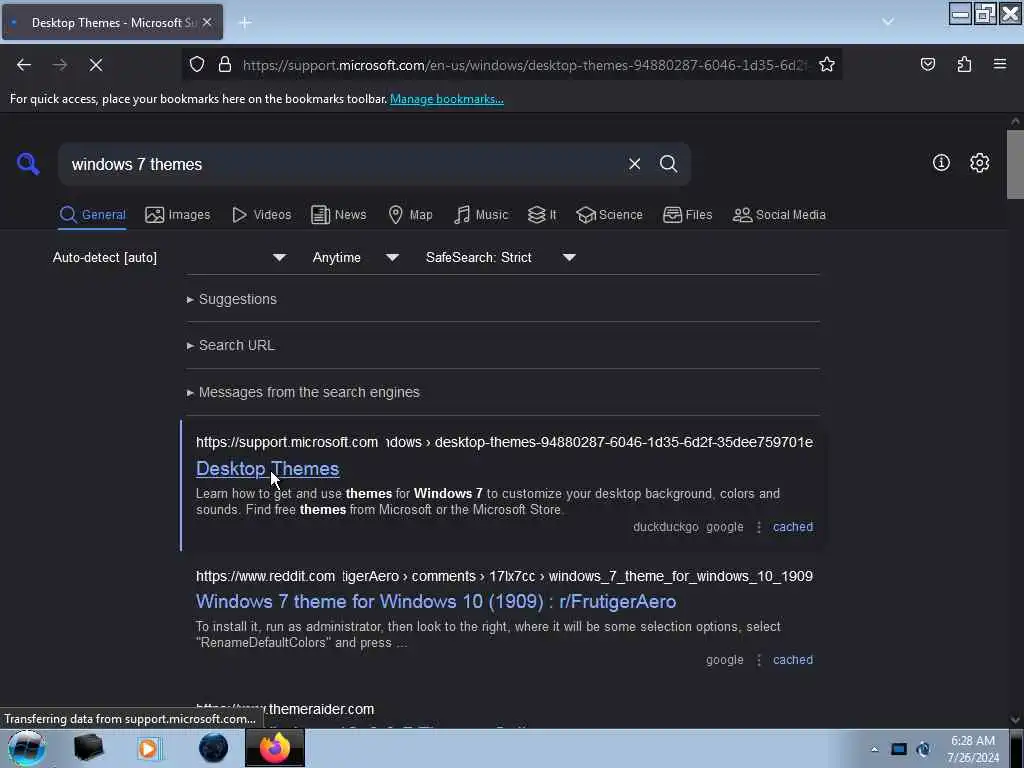Bookmark this page with the star
Image resolution: width=1024 pixels, height=768 pixels.
(827, 65)
